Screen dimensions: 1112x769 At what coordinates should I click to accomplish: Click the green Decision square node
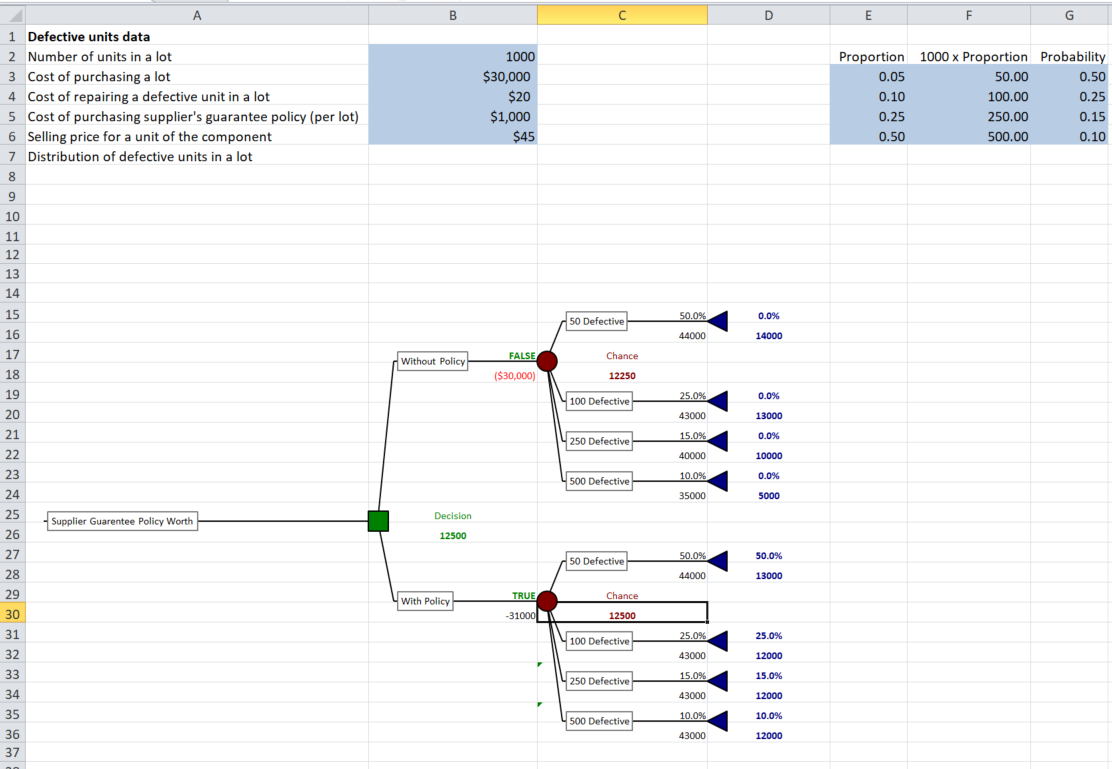[x=378, y=521]
